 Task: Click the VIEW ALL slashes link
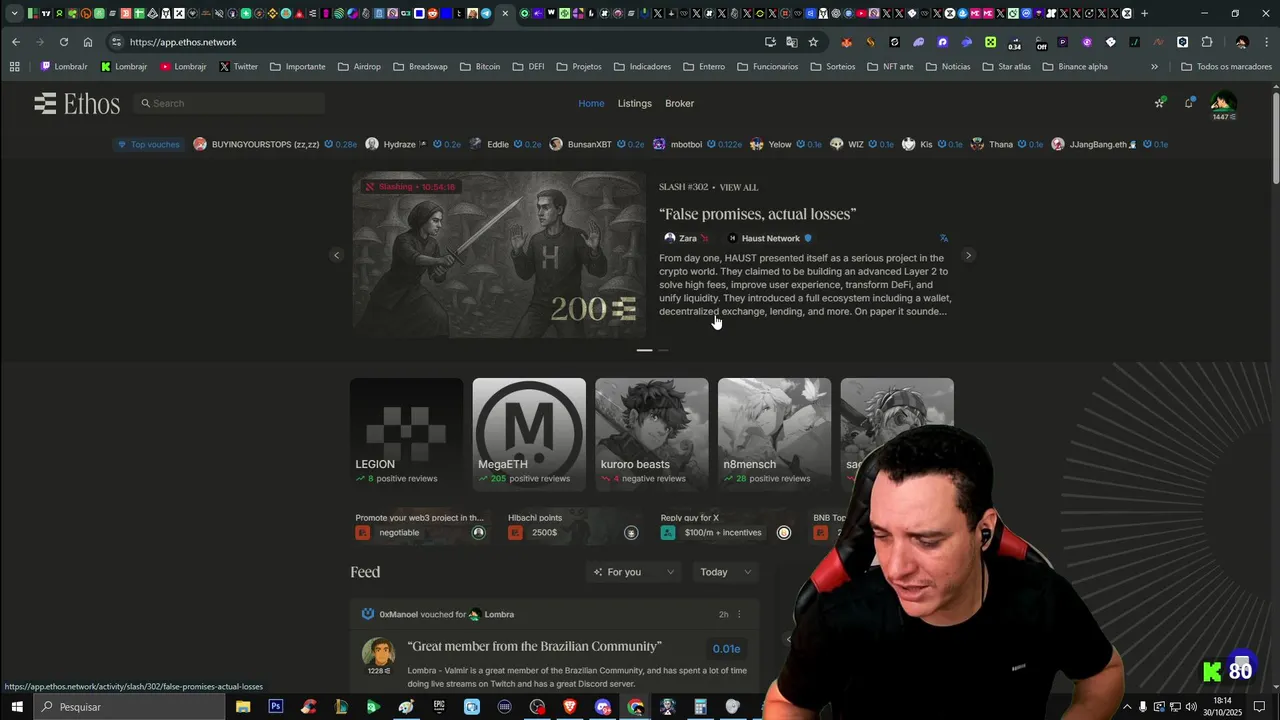(739, 187)
